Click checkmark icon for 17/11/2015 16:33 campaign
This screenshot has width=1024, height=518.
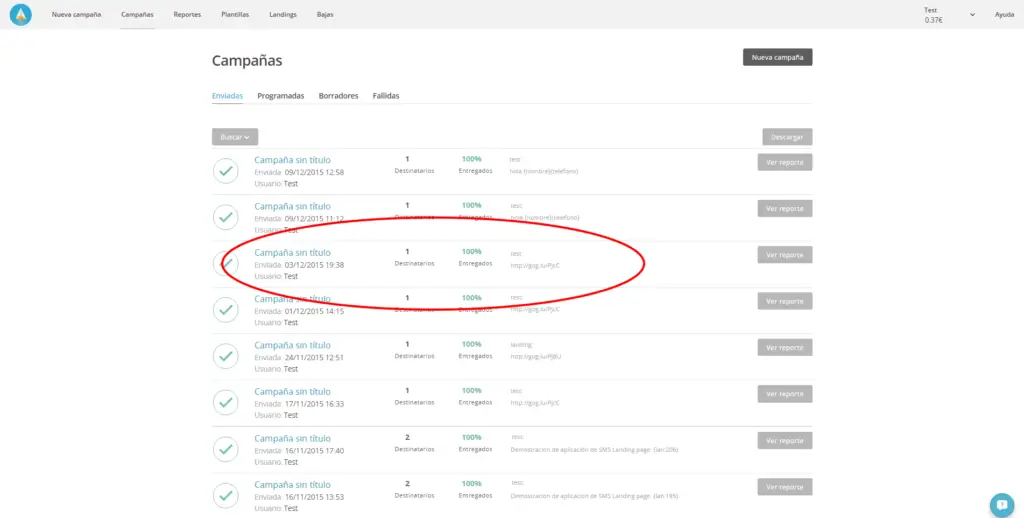tap(226, 402)
